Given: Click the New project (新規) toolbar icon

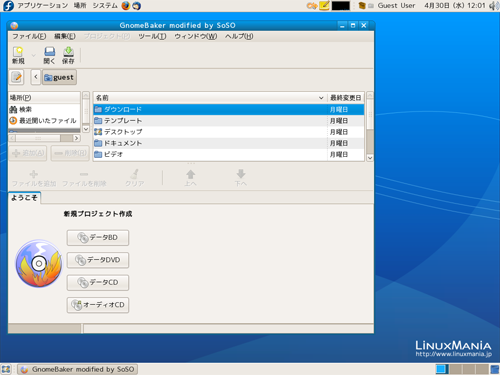Looking at the screenshot, I should (x=18, y=55).
